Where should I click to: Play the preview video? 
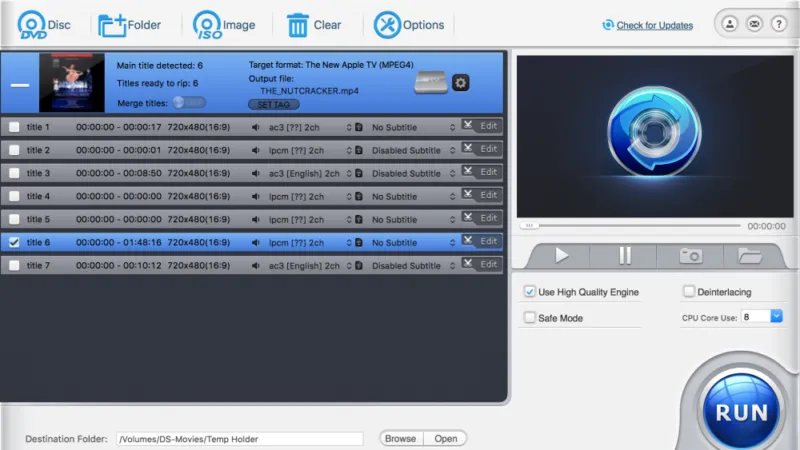561,255
